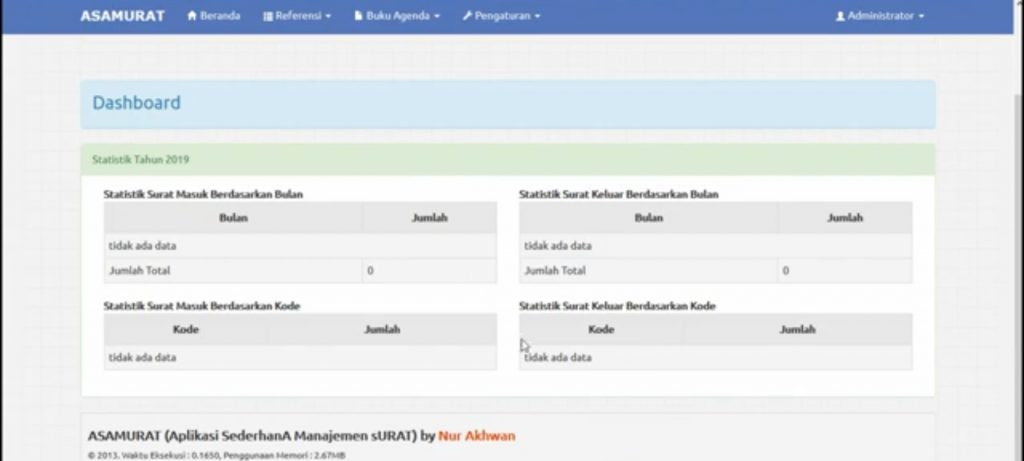Click the home icon beside Beranda

(192, 16)
